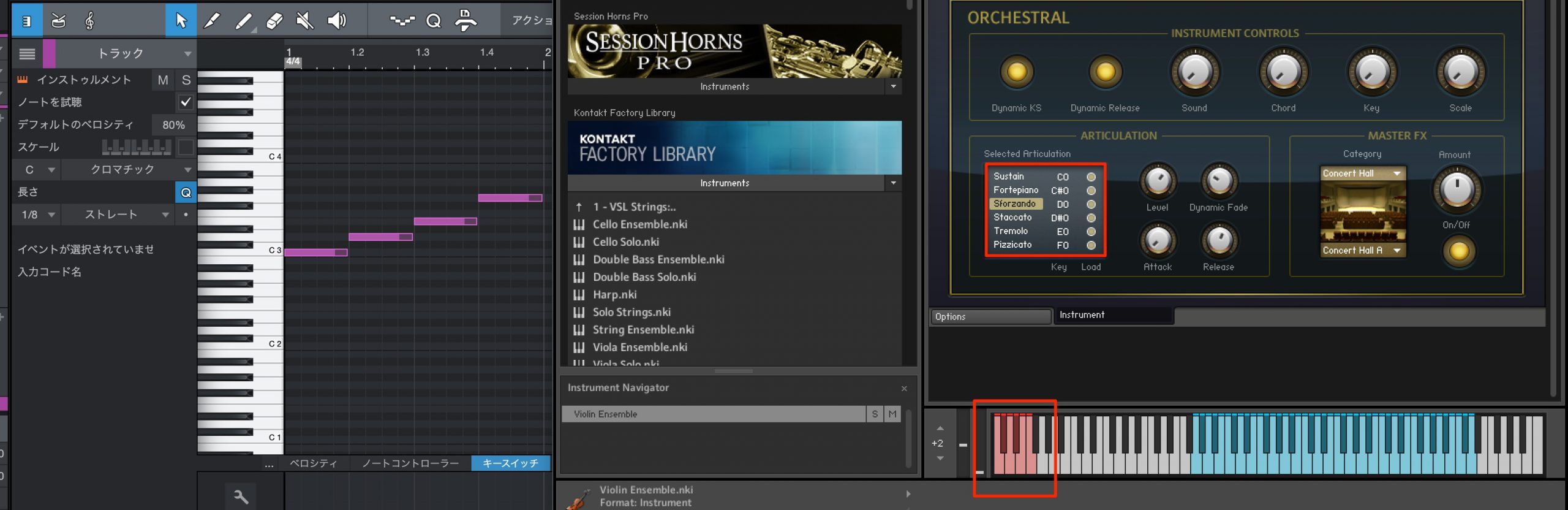Open the track list hamburger icon
Image resolution: width=1568 pixels, height=510 pixels.
click(27, 54)
